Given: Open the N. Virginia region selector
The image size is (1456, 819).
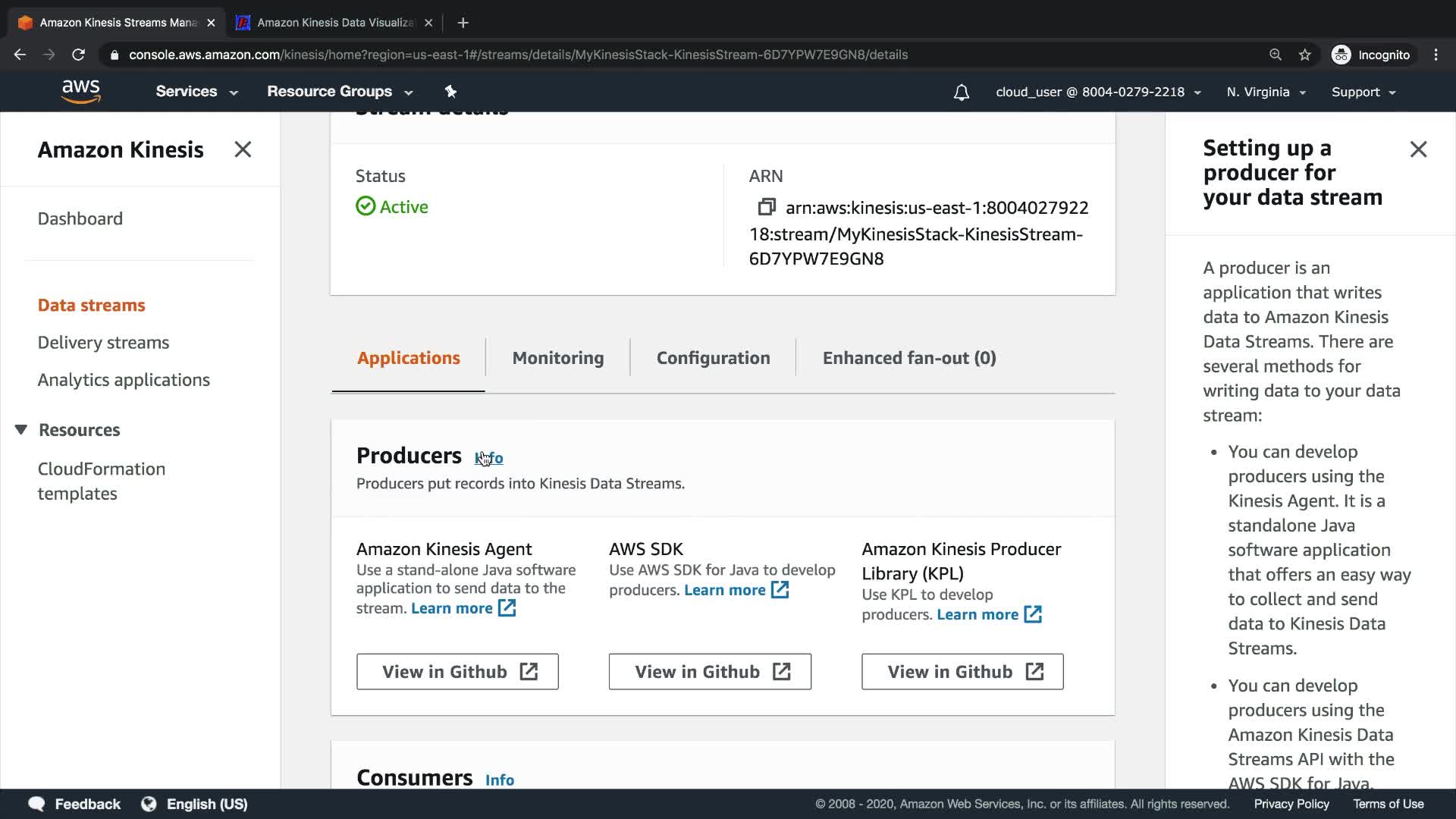Looking at the screenshot, I should pyautogui.click(x=1265, y=92).
